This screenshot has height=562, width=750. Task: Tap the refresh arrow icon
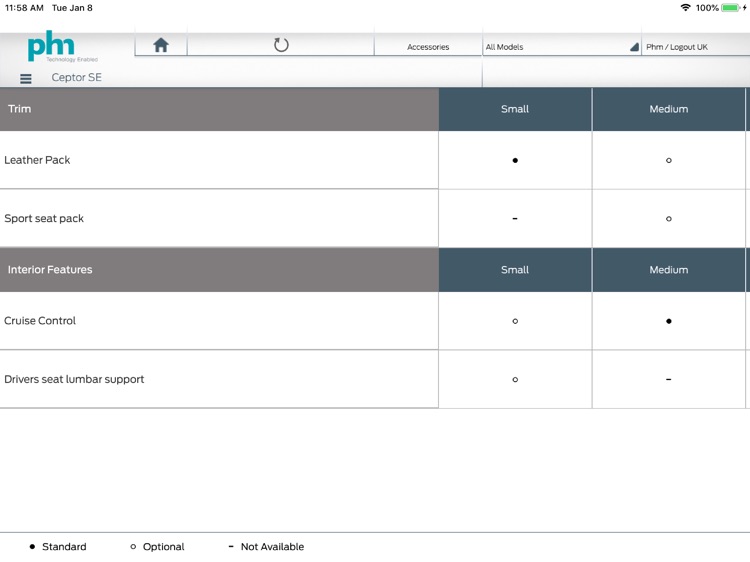click(x=281, y=45)
